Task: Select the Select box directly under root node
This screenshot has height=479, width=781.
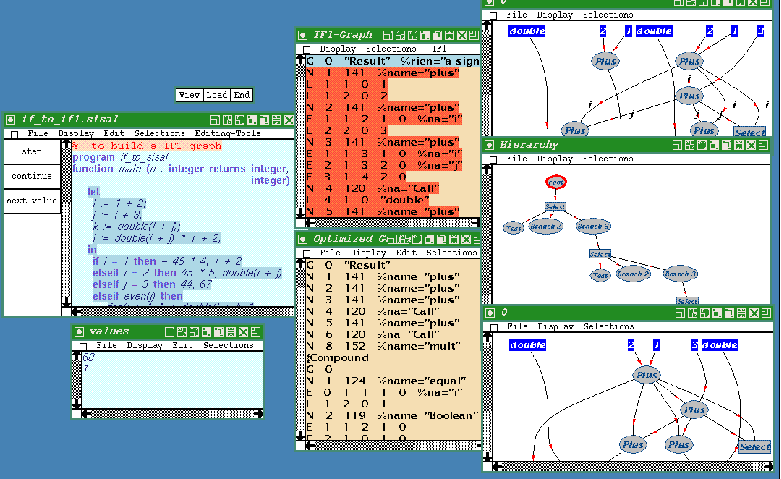Action: click(555, 206)
